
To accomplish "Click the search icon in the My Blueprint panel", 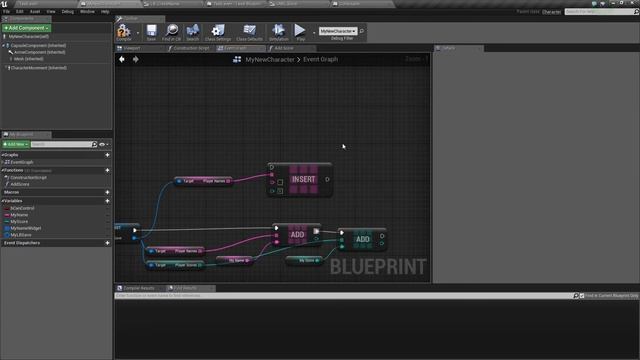I will click(94, 144).
